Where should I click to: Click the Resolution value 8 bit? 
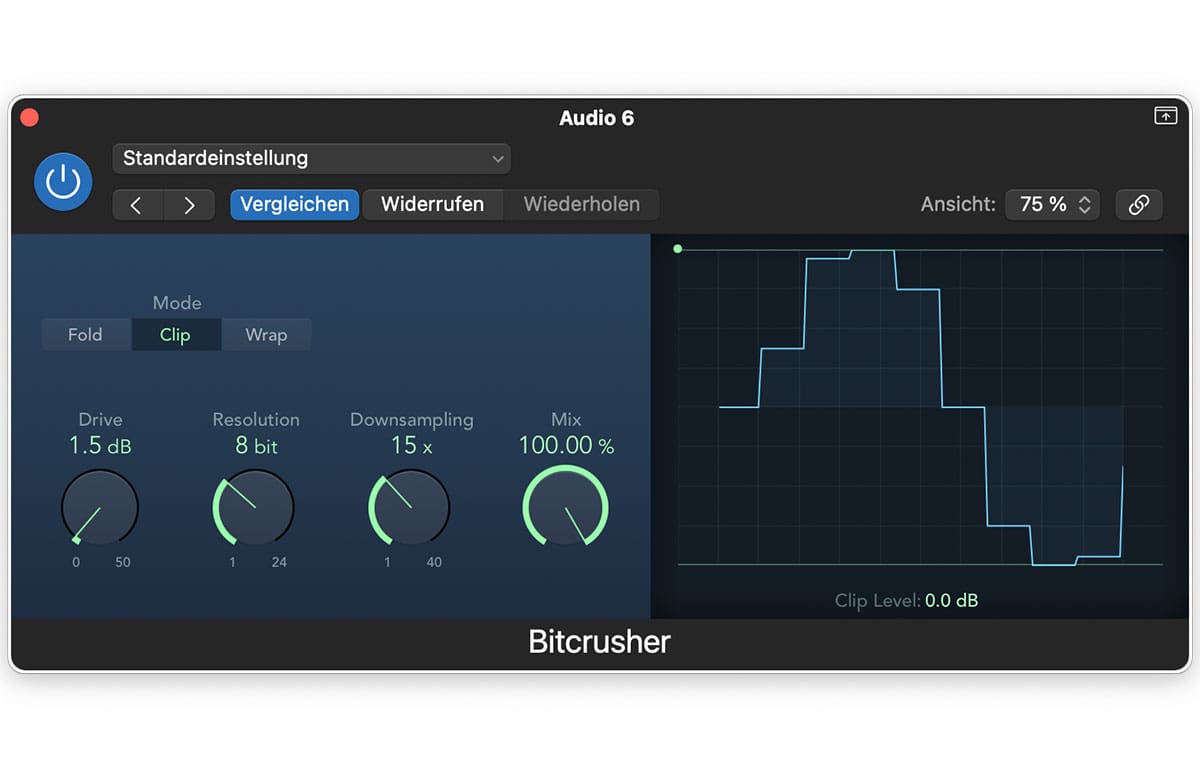pos(256,446)
